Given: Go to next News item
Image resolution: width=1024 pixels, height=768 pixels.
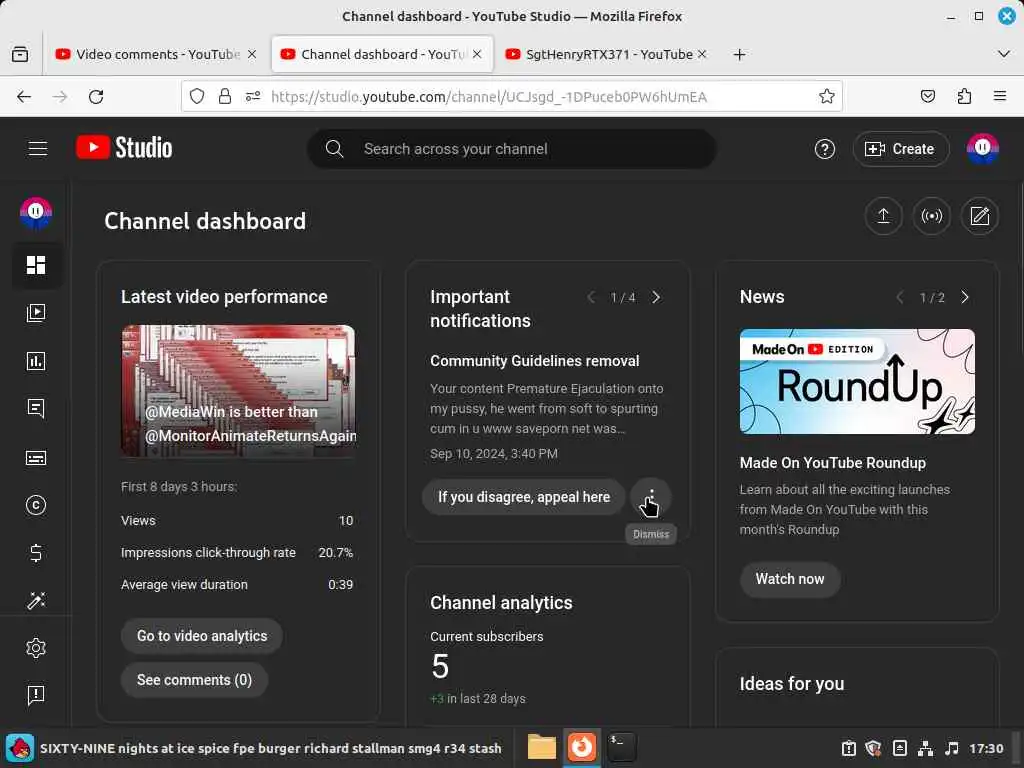Looking at the screenshot, I should [x=965, y=297].
